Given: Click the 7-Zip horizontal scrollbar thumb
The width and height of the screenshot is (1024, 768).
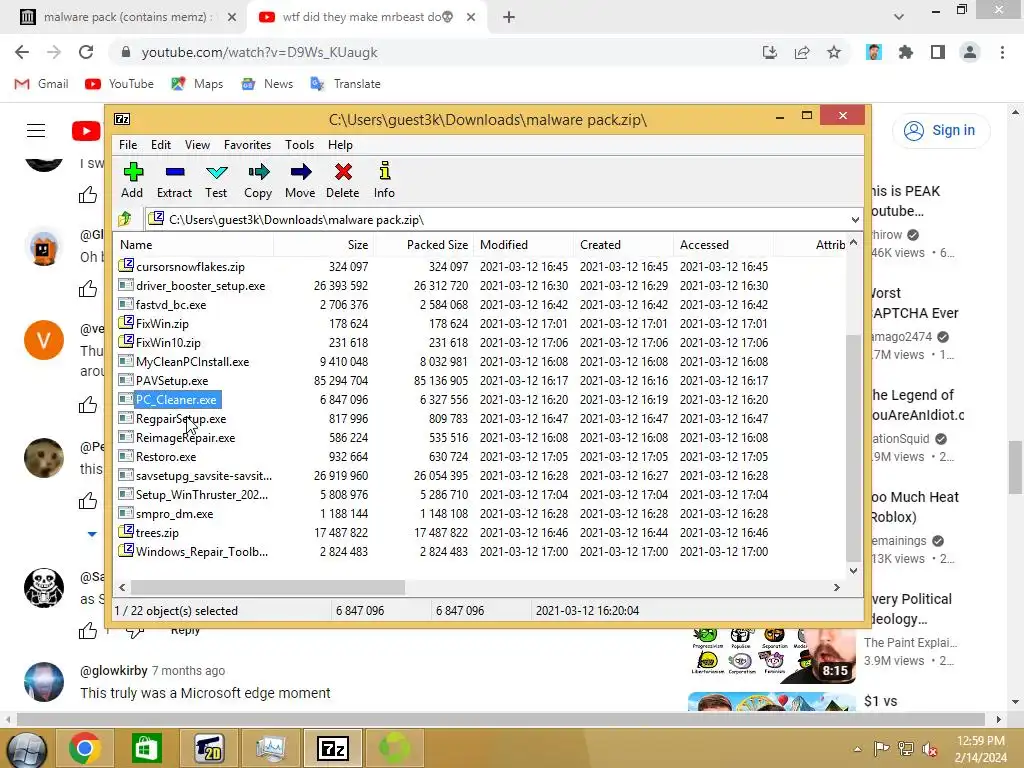Looking at the screenshot, I should coord(268,587).
